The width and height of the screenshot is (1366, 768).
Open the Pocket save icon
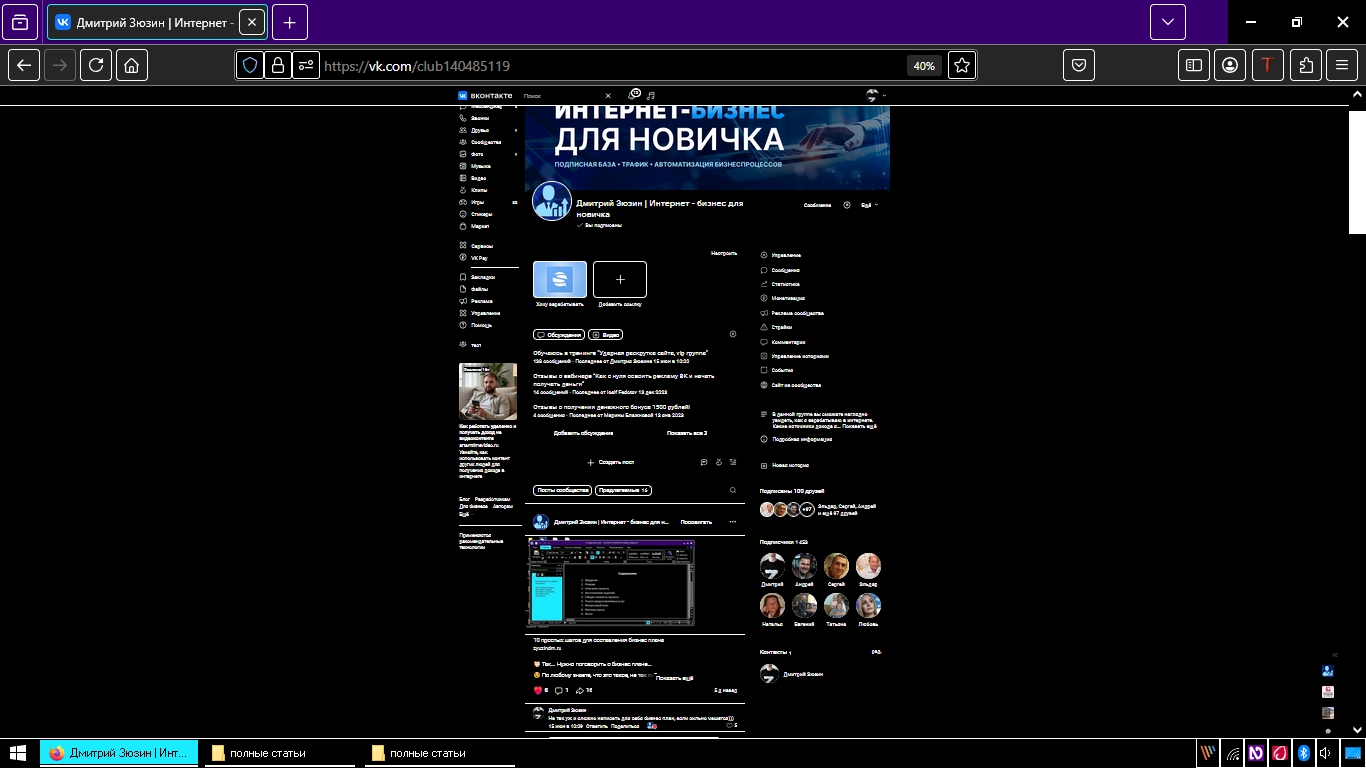click(1079, 65)
